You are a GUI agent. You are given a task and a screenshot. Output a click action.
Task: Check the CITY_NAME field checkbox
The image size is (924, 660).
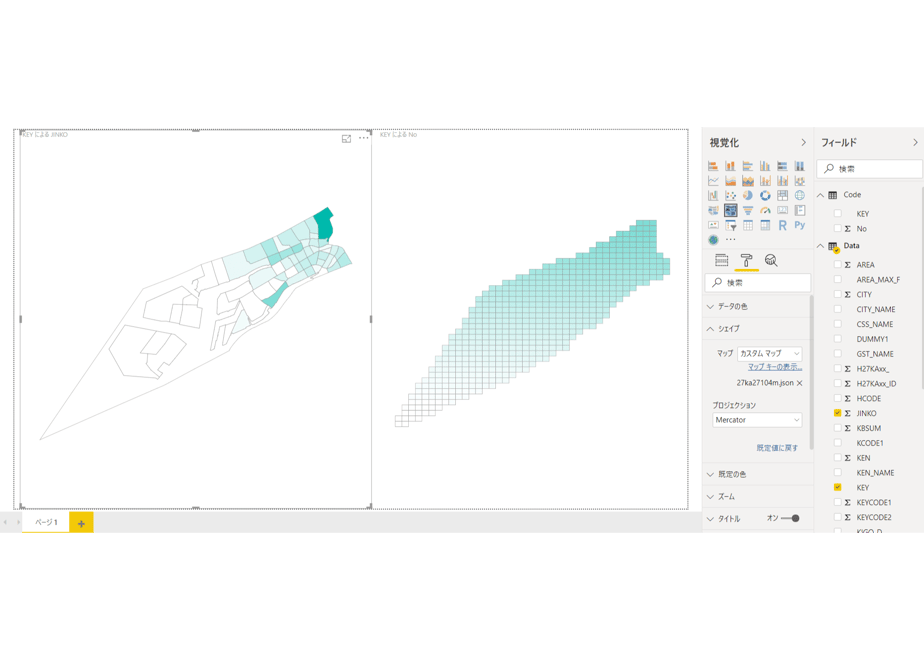[x=837, y=309]
